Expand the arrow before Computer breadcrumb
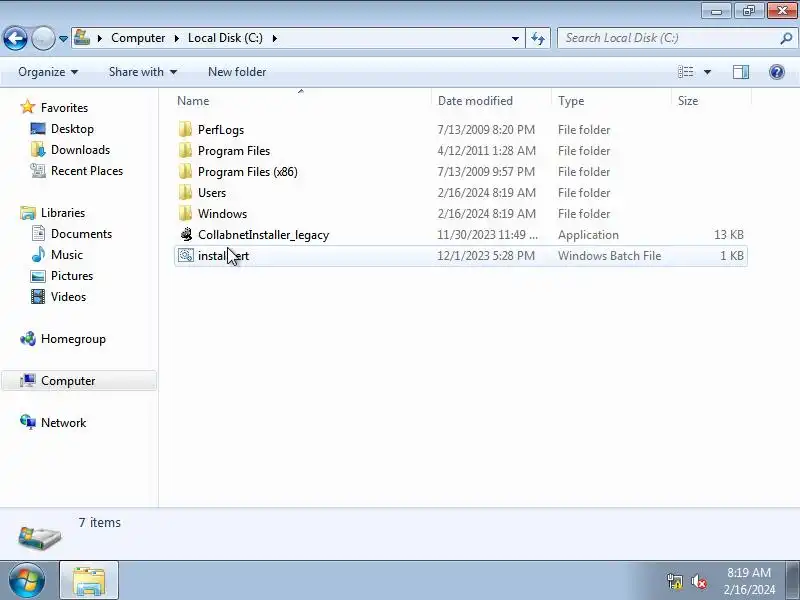Image resolution: width=800 pixels, height=600 pixels. (100, 38)
